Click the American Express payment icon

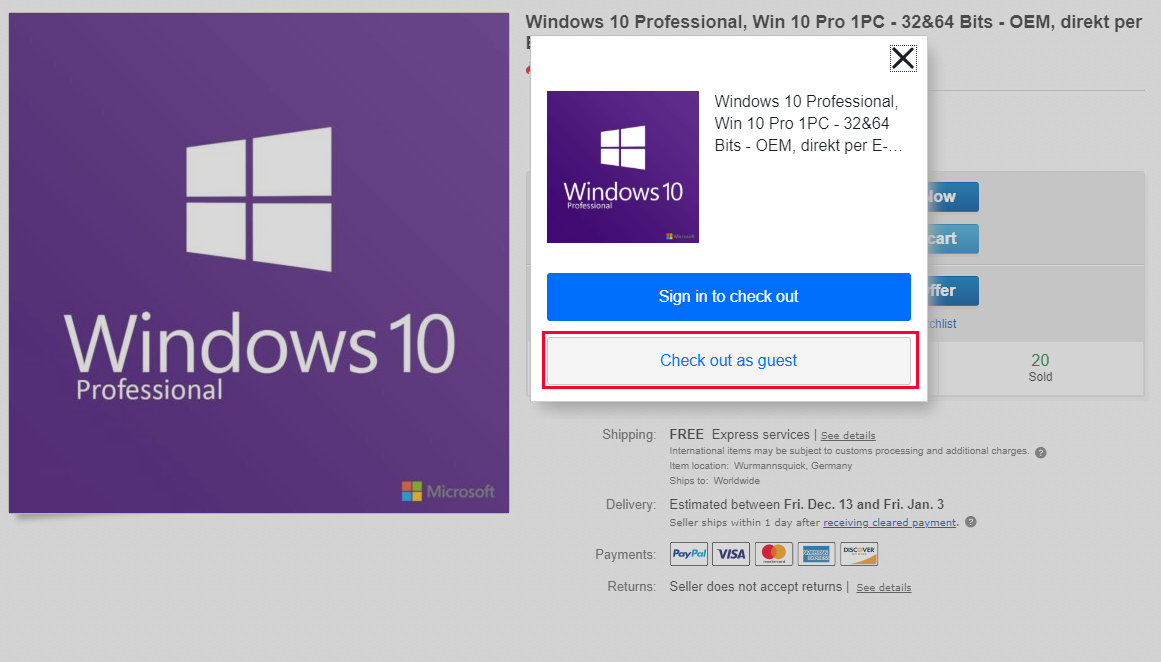tap(816, 554)
